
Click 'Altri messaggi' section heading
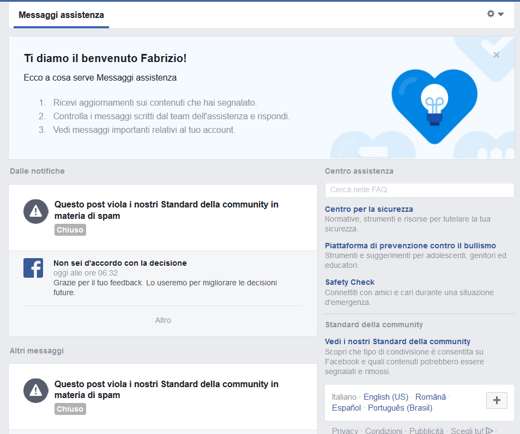point(37,351)
